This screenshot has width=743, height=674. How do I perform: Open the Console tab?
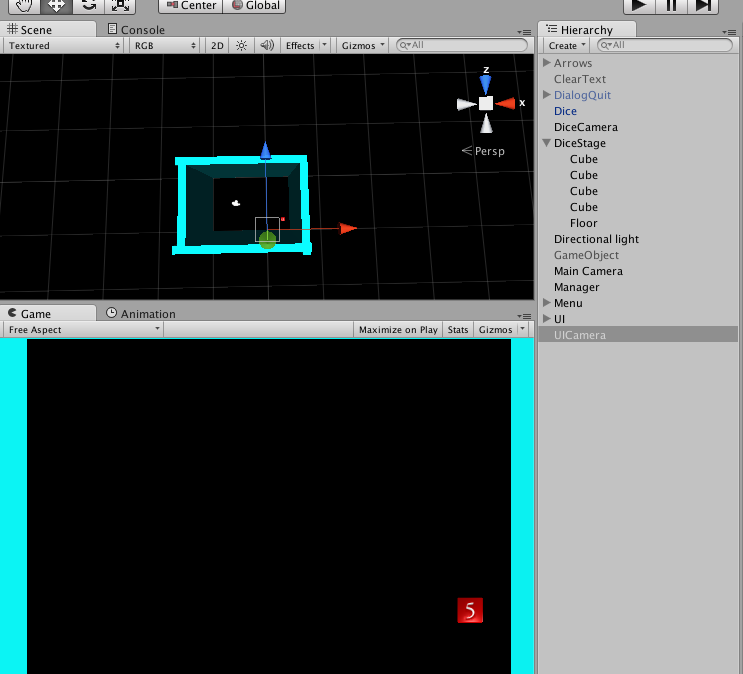point(136,30)
